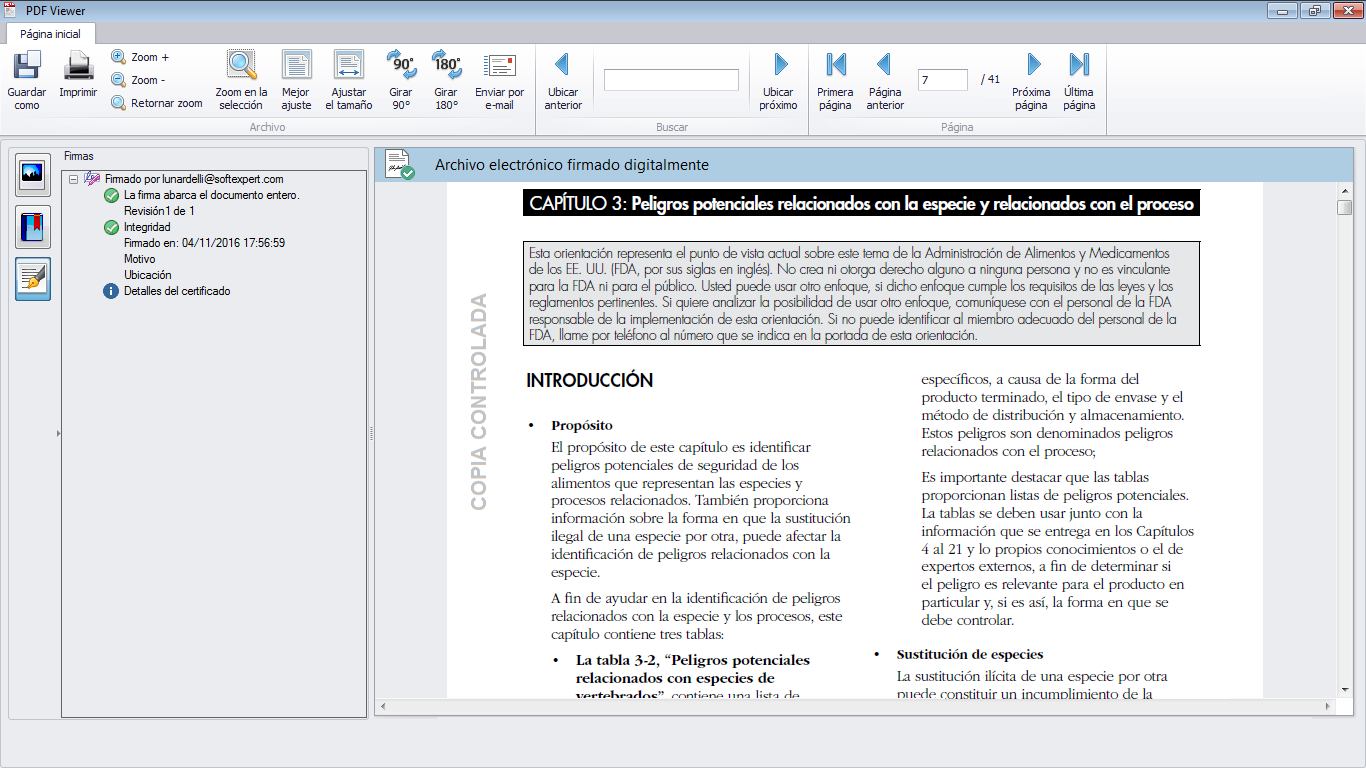Screen dimensions: 1366x768
Task: Click the Página inicial tab
Action: pyautogui.click(x=51, y=33)
